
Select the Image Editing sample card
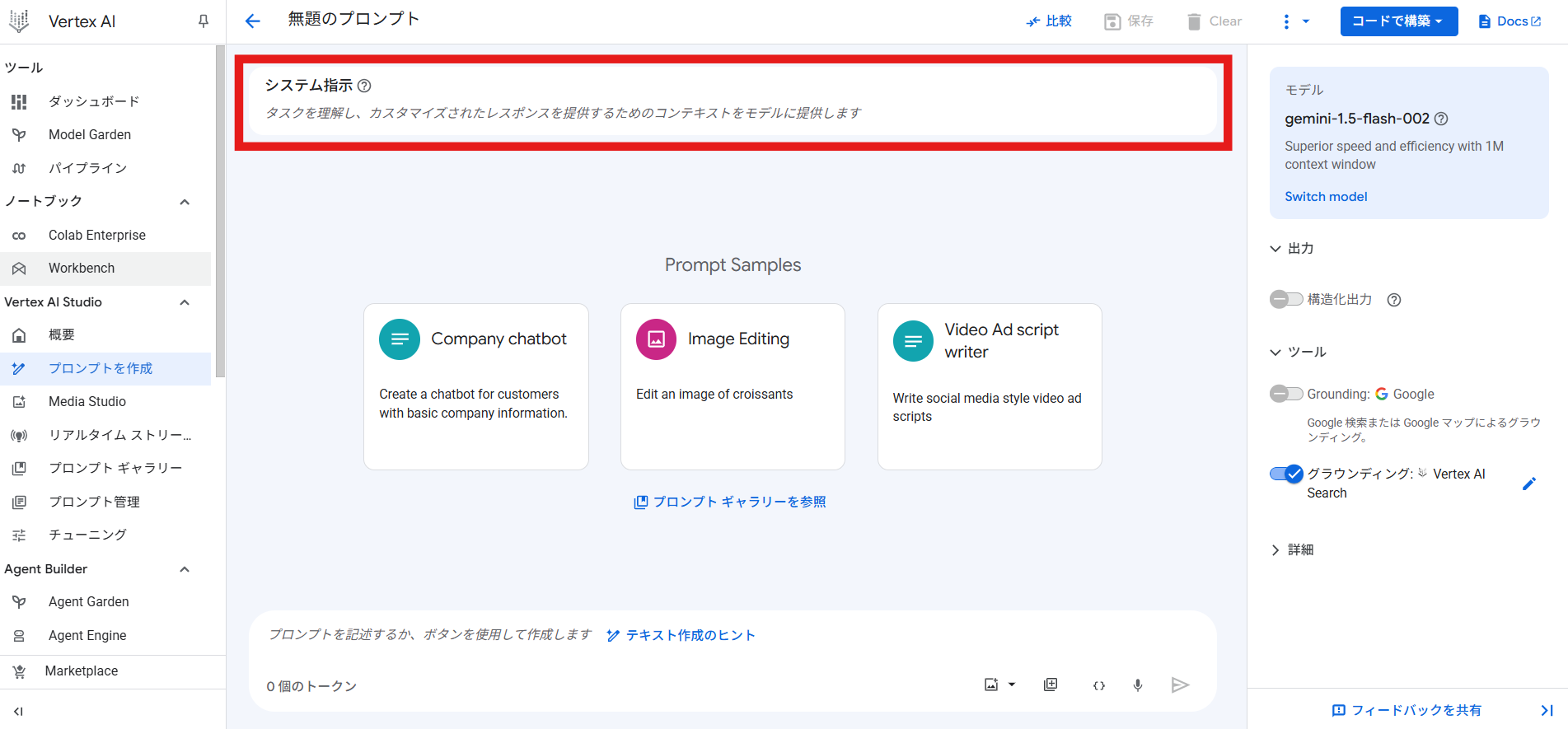[x=733, y=386]
